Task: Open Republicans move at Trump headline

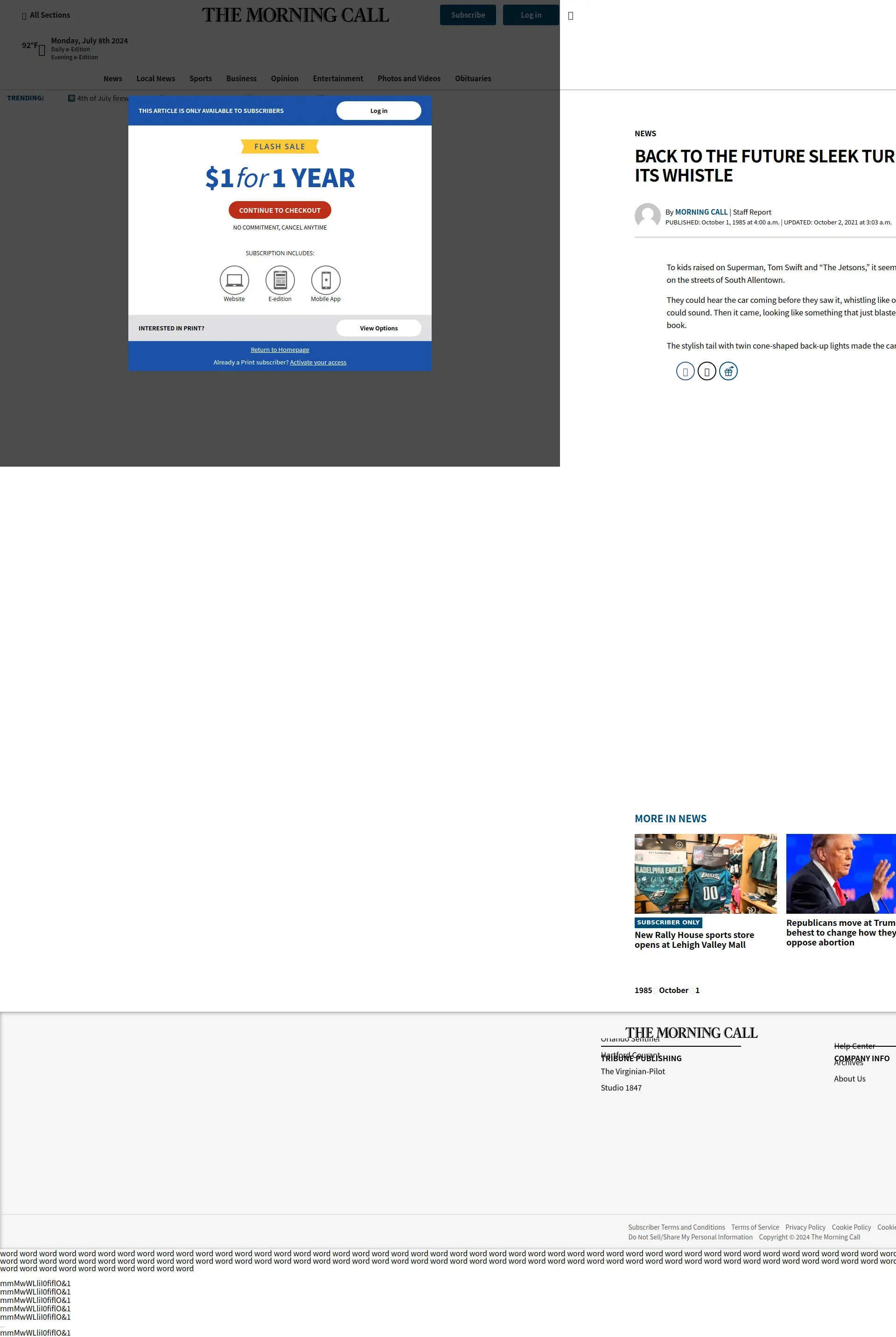Action: coord(841,932)
